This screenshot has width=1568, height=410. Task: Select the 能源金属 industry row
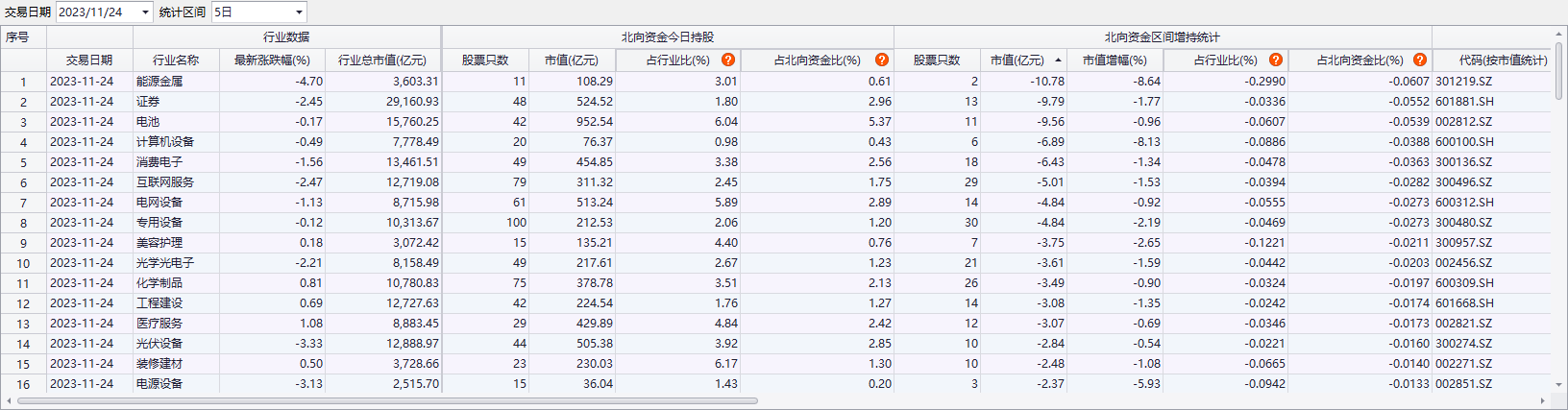coord(159,82)
